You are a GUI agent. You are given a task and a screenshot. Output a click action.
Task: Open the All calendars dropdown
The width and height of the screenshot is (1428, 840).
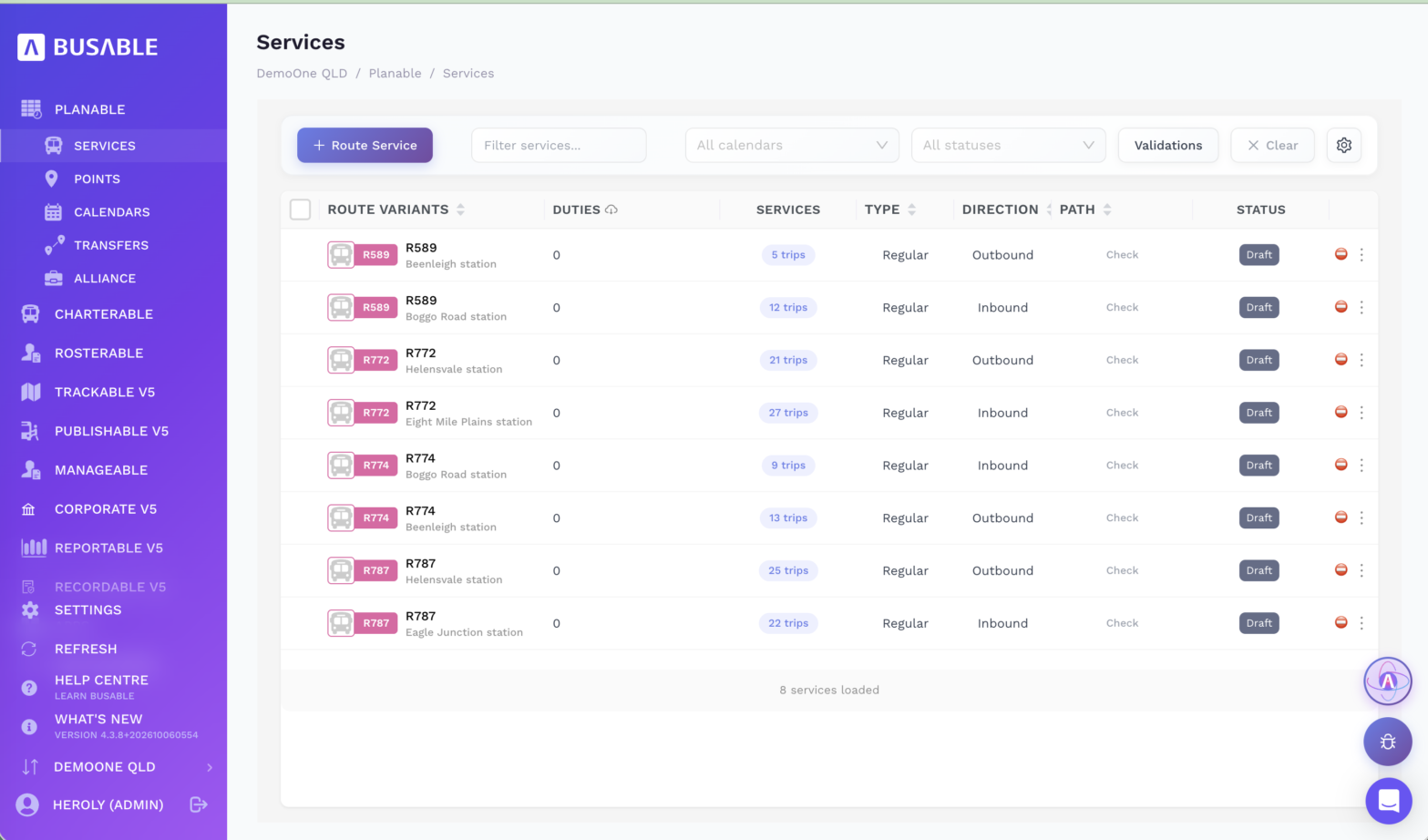click(x=792, y=145)
